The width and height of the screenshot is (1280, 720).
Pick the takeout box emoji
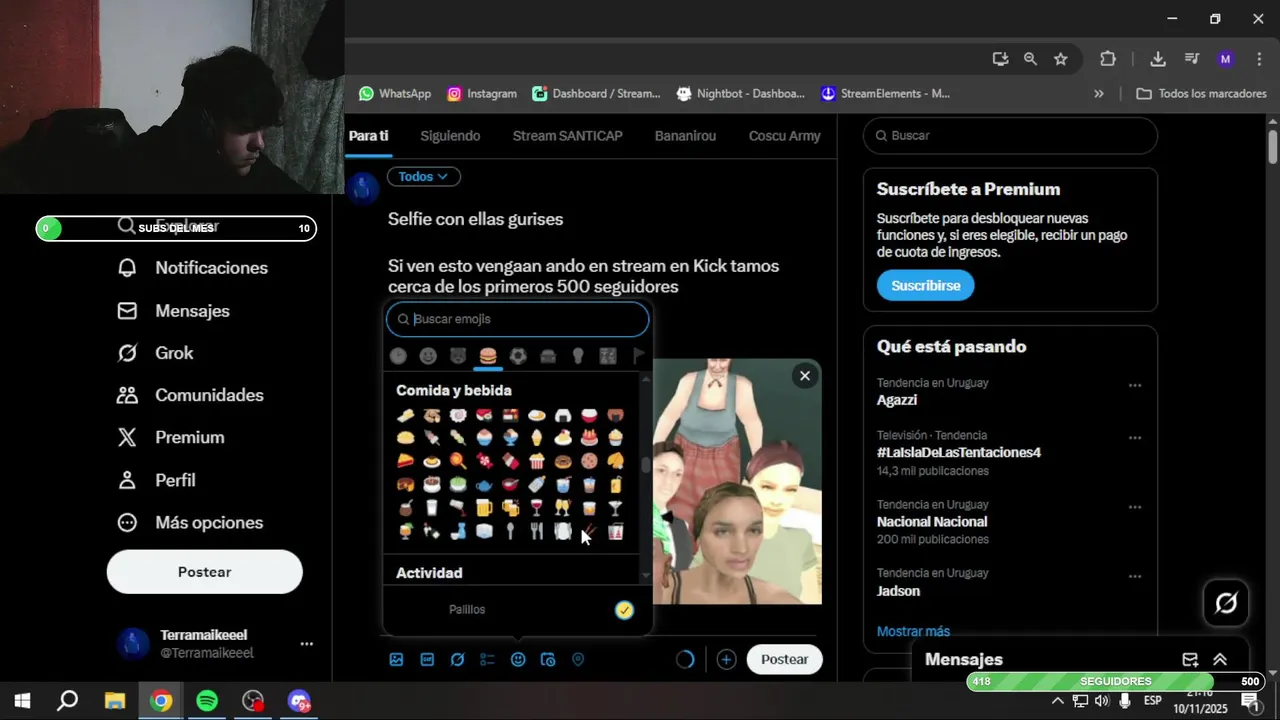tap(615, 531)
